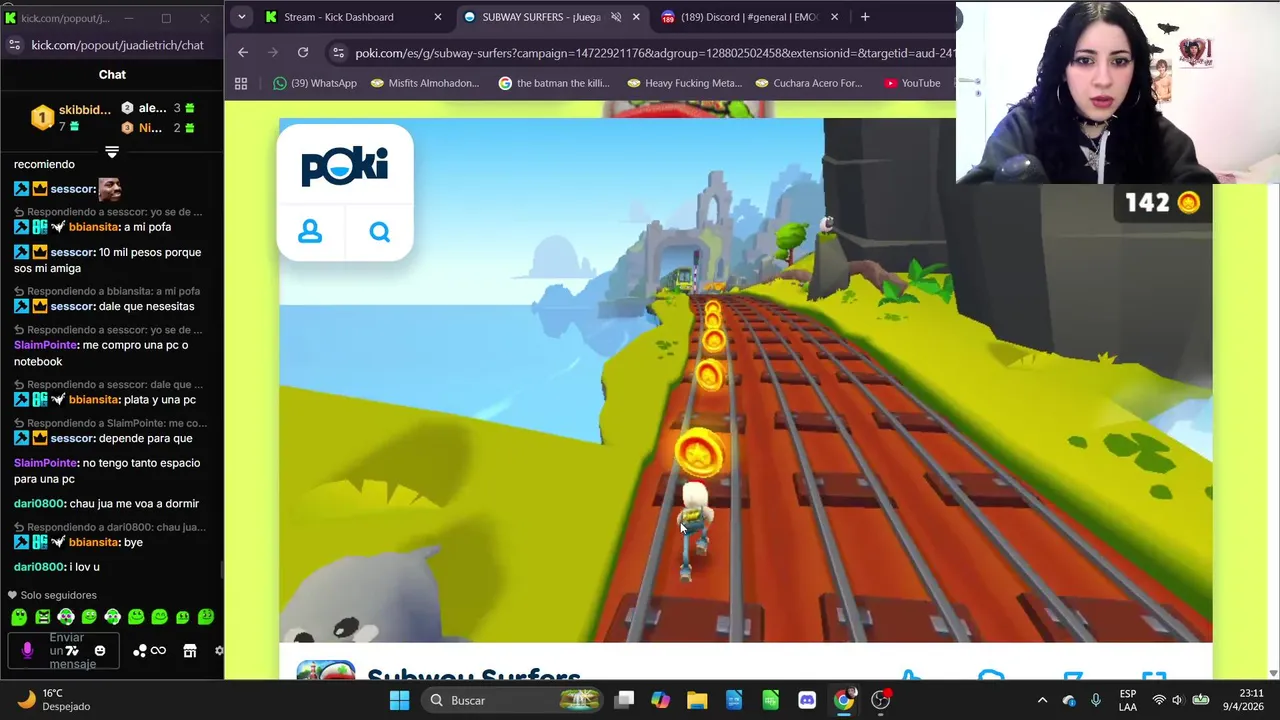The width and height of the screenshot is (1280, 720).
Task: Open a new browser tab
Action: (865, 17)
